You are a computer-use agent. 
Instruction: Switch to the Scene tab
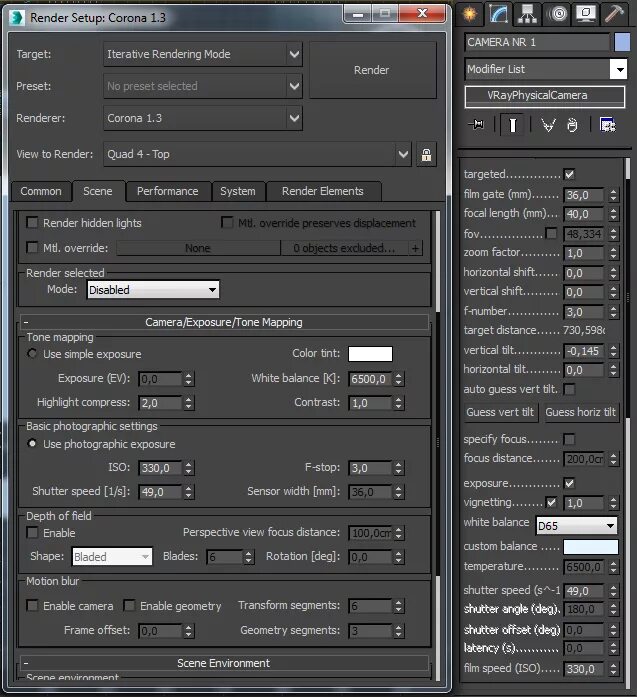[x=98, y=191]
